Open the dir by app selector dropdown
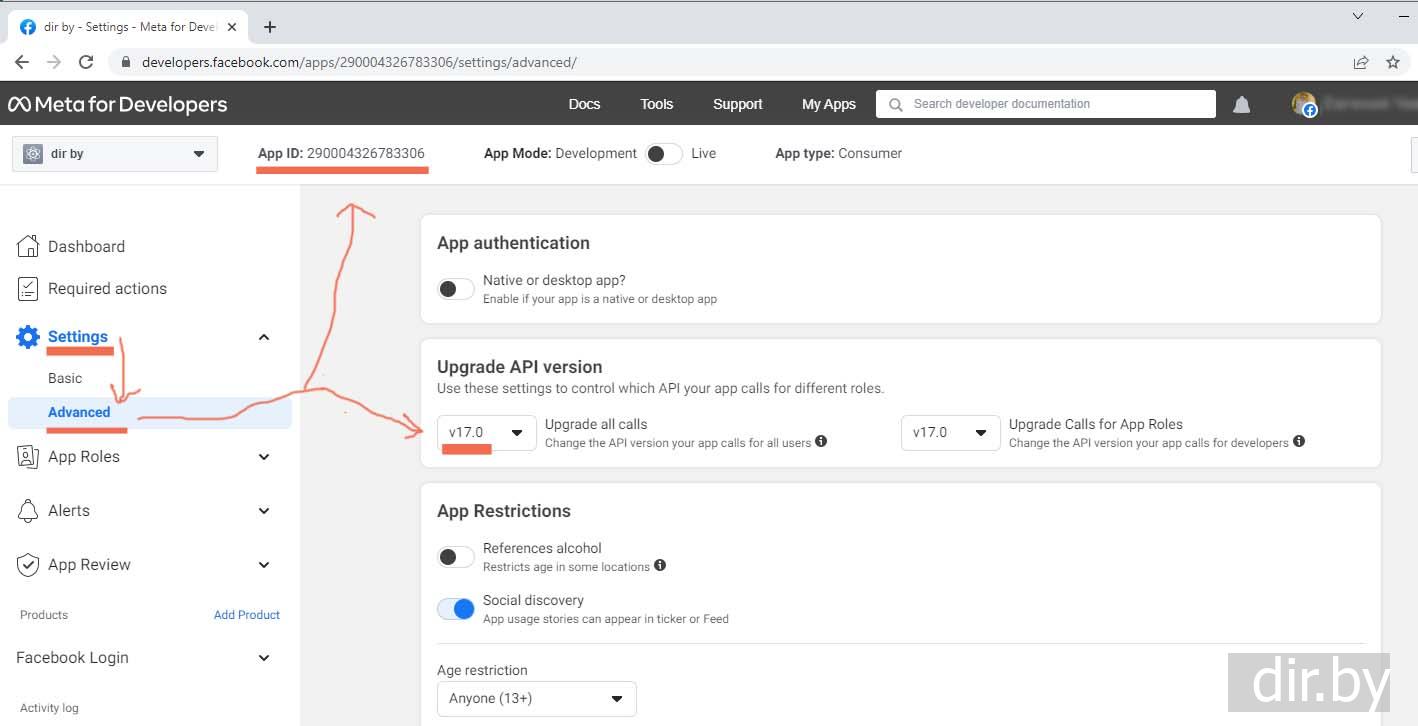The width and height of the screenshot is (1418, 726). click(115, 154)
